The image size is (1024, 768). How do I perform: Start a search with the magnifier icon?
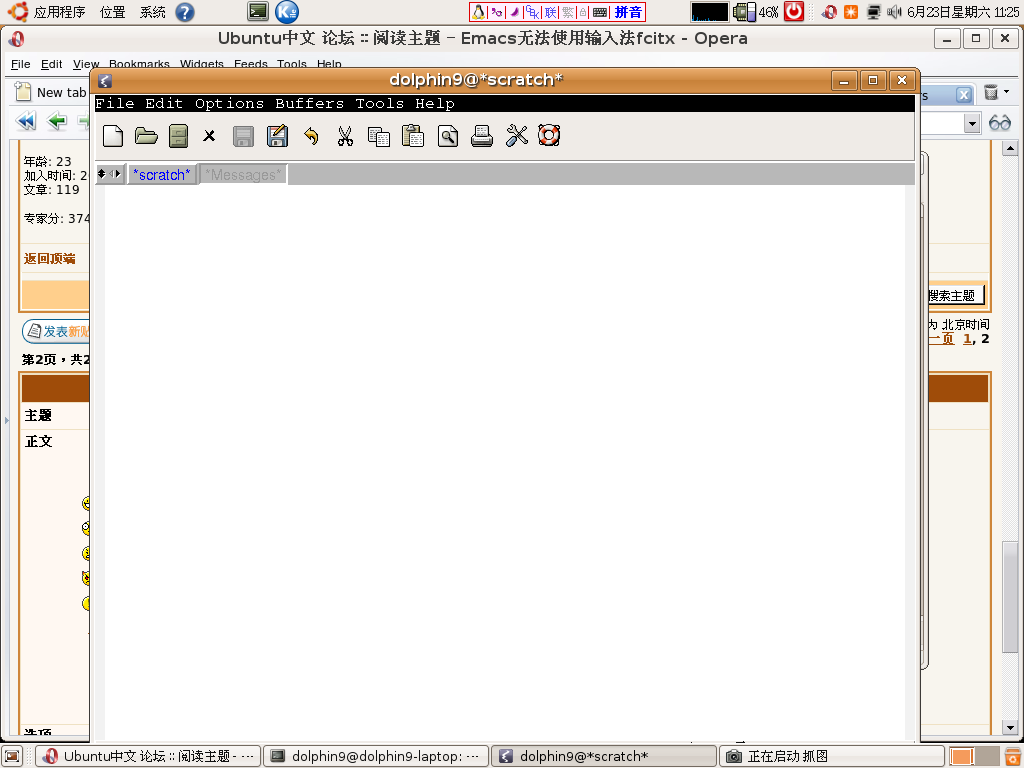[448, 136]
